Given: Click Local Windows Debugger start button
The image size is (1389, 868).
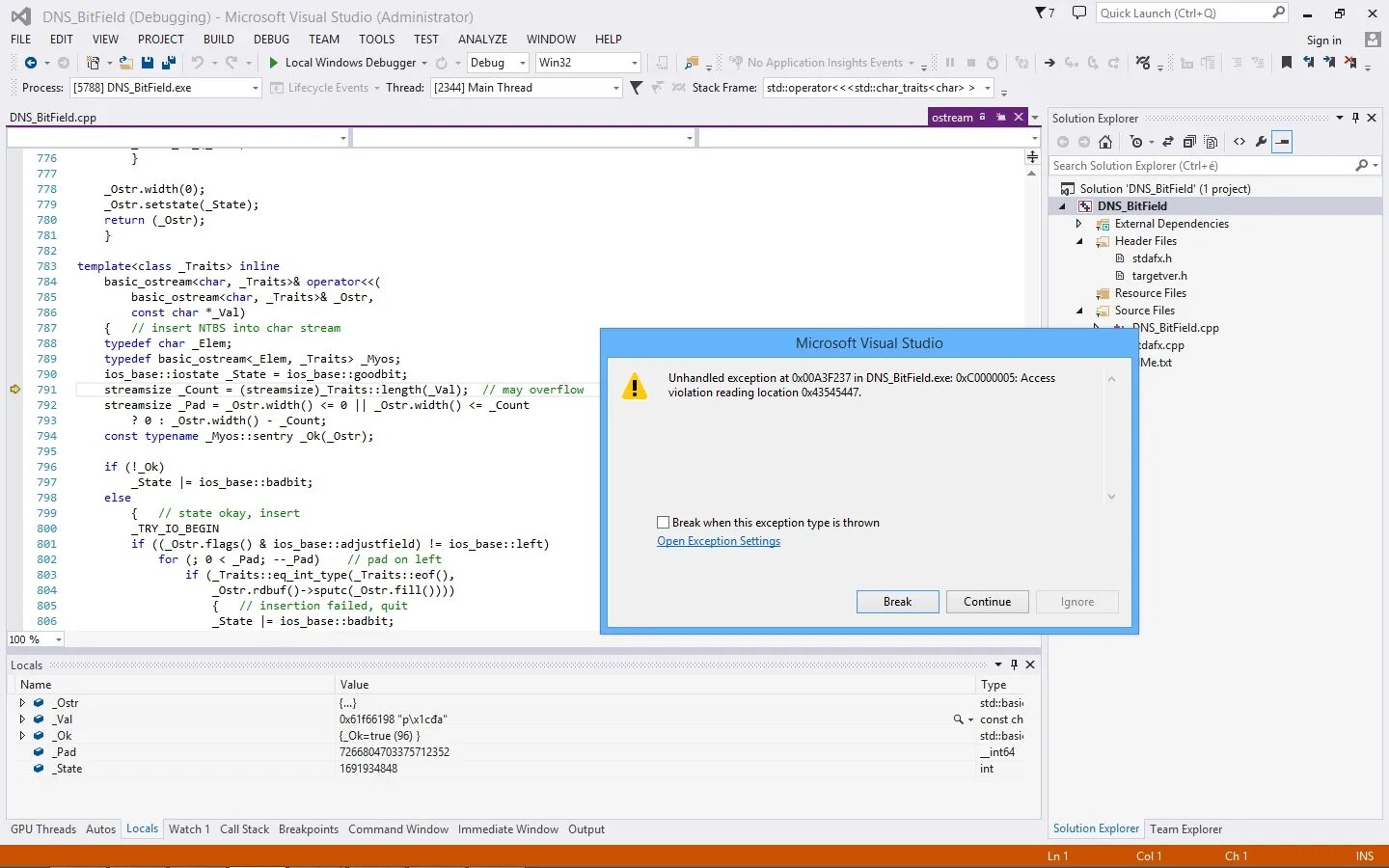Looking at the screenshot, I should 342,63.
